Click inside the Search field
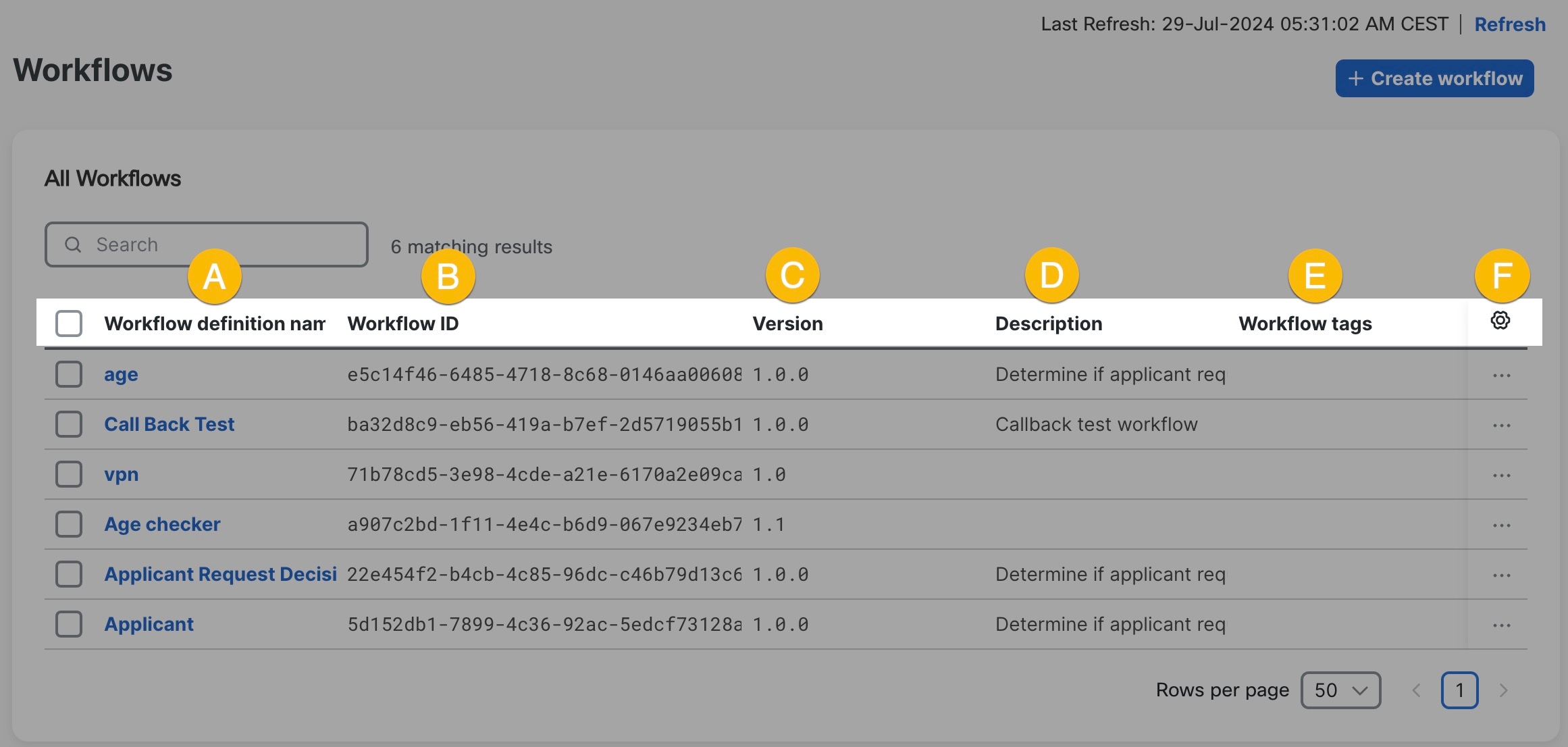This screenshot has height=747, width=1568. coord(203,244)
